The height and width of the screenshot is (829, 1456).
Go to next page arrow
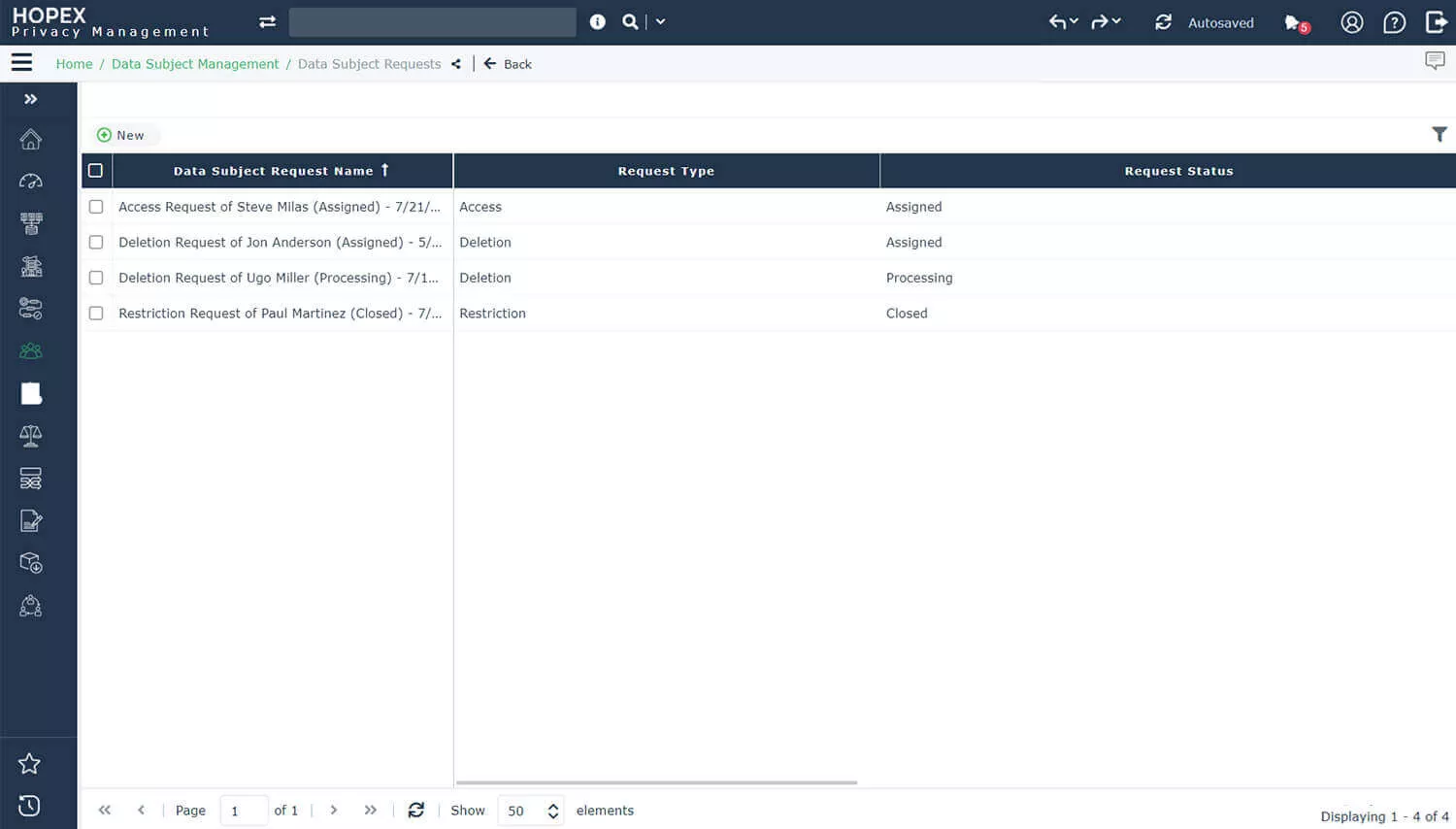tap(333, 810)
